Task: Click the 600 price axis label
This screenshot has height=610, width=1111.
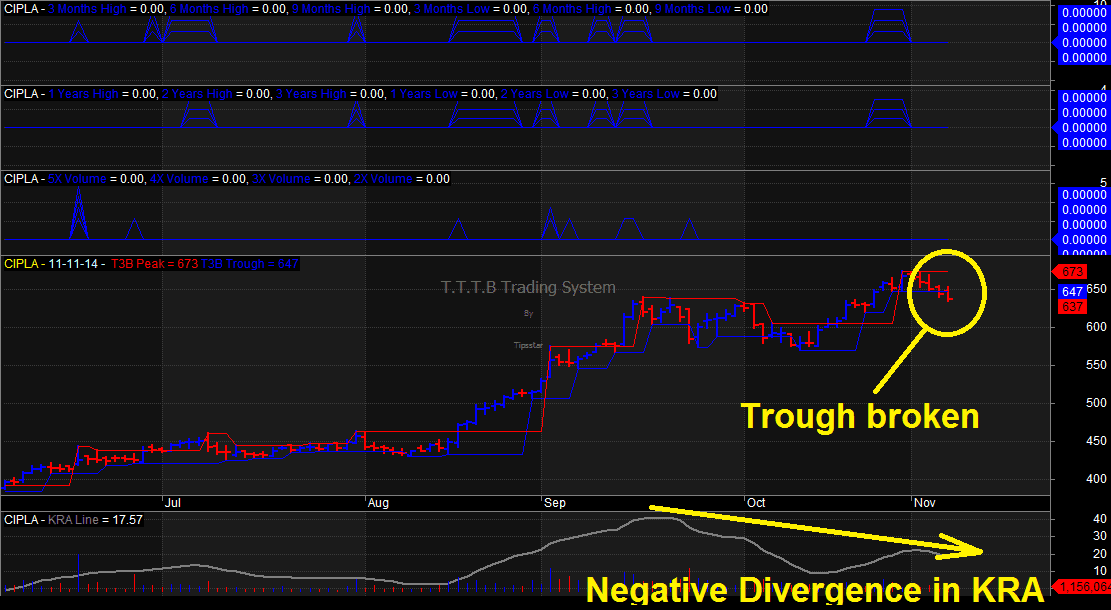Action: pos(1096,327)
